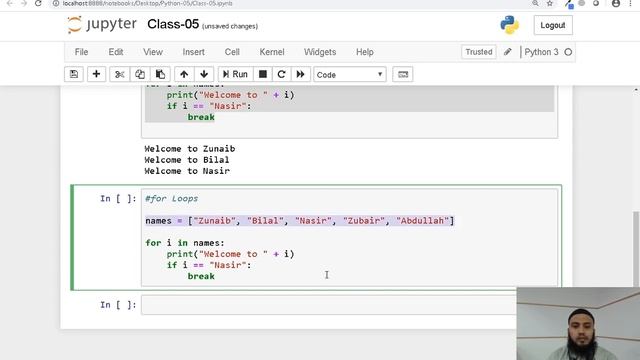Save notebook with the floppy disk icon

tap(74, 74)
